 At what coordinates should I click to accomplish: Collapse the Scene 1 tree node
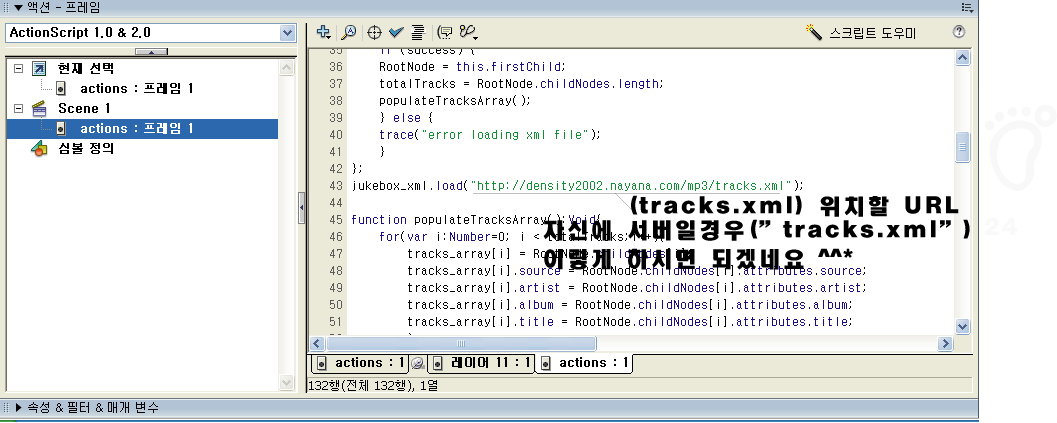(x=19, y=108)
